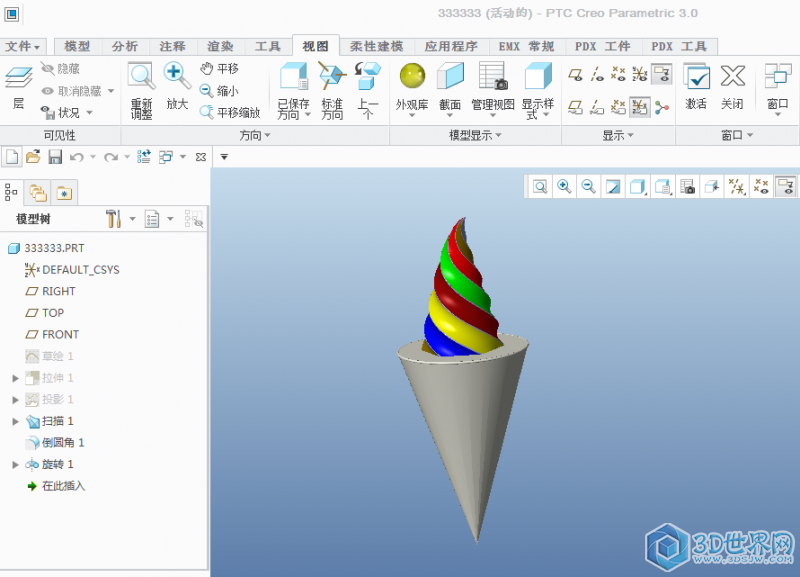Image resolution: width=800 pixels, height=577 pixels.
Task: Expand the 旋转 1 feature node
Action: click(15, 465)
